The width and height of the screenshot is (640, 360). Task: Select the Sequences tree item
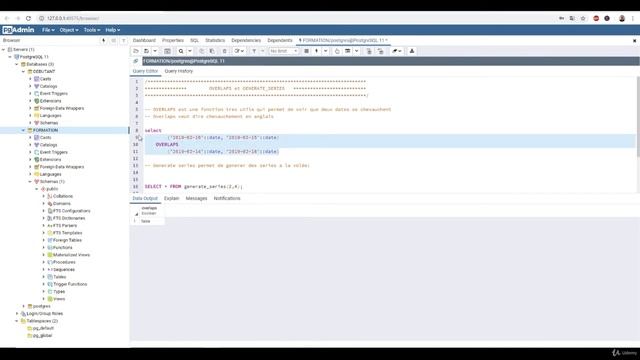64,269
